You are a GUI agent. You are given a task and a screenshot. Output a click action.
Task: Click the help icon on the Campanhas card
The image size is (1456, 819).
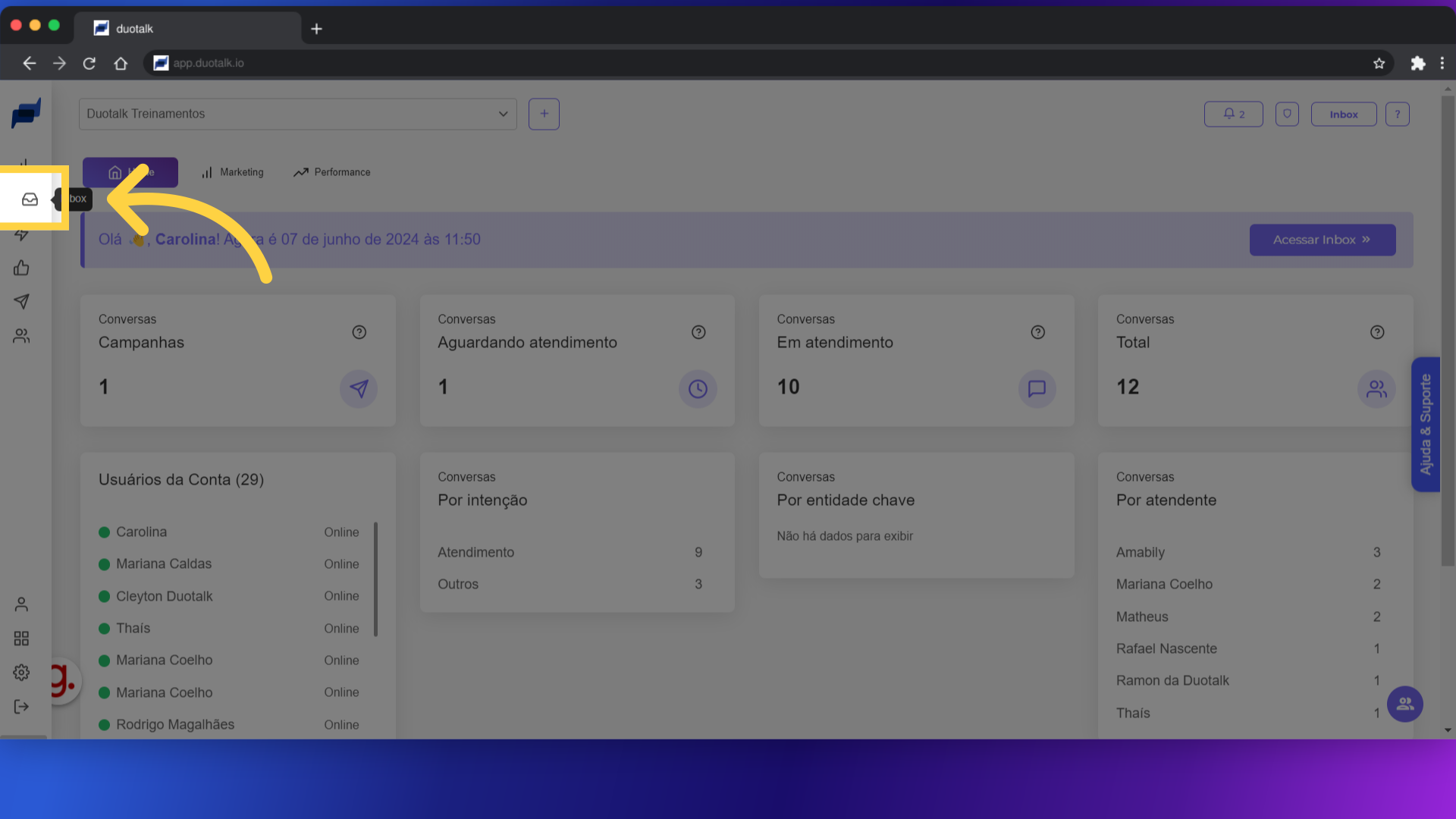(x=359, y=332)
